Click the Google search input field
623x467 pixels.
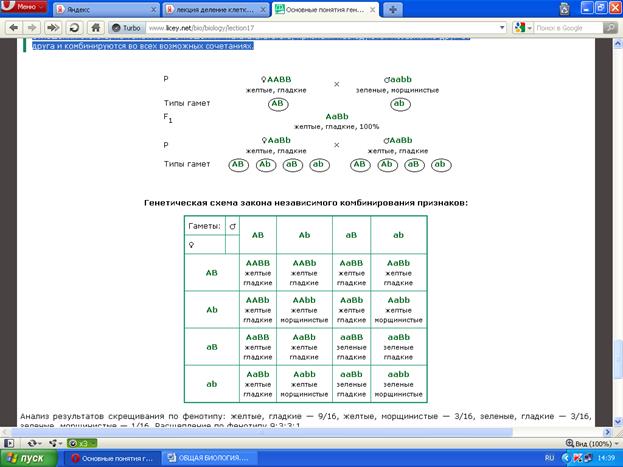coord(568,28)
